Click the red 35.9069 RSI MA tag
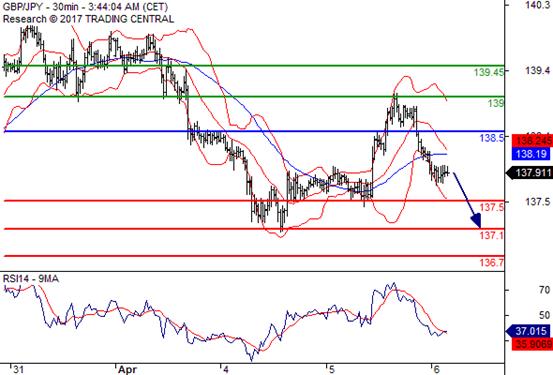The width and height of the screenshot is (553, 375). pyautogui.click(x=532, y=344)
